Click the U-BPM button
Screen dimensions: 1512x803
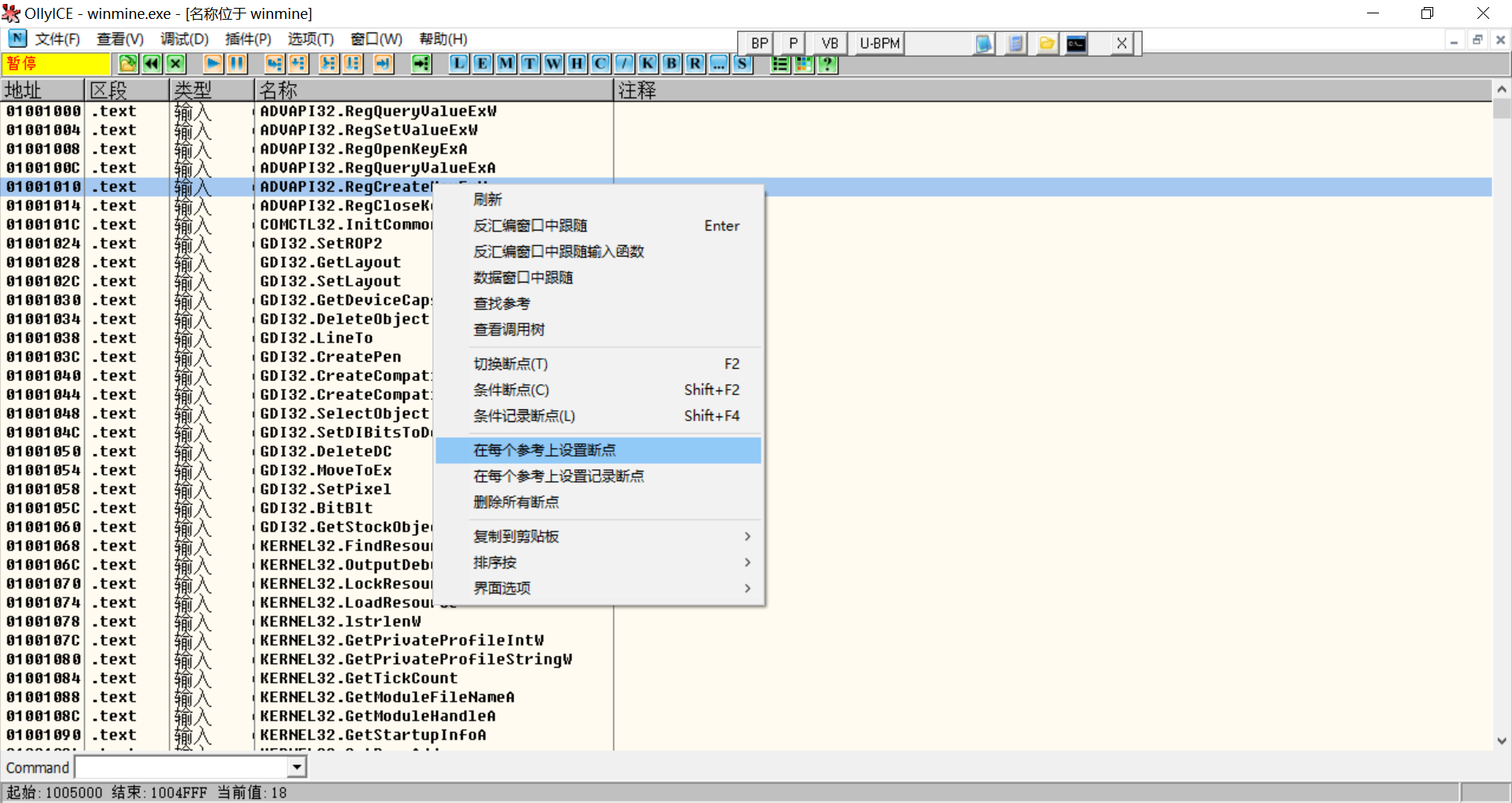tap(880, 43)
